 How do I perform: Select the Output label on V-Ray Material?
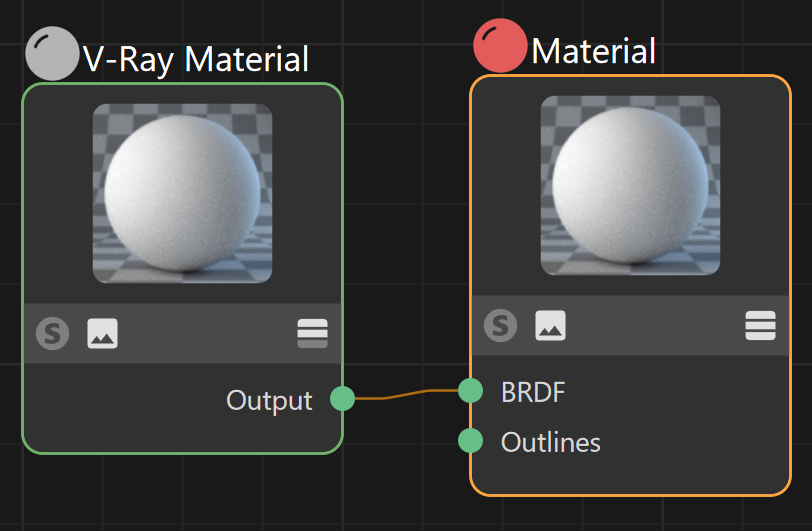point(269,400)
